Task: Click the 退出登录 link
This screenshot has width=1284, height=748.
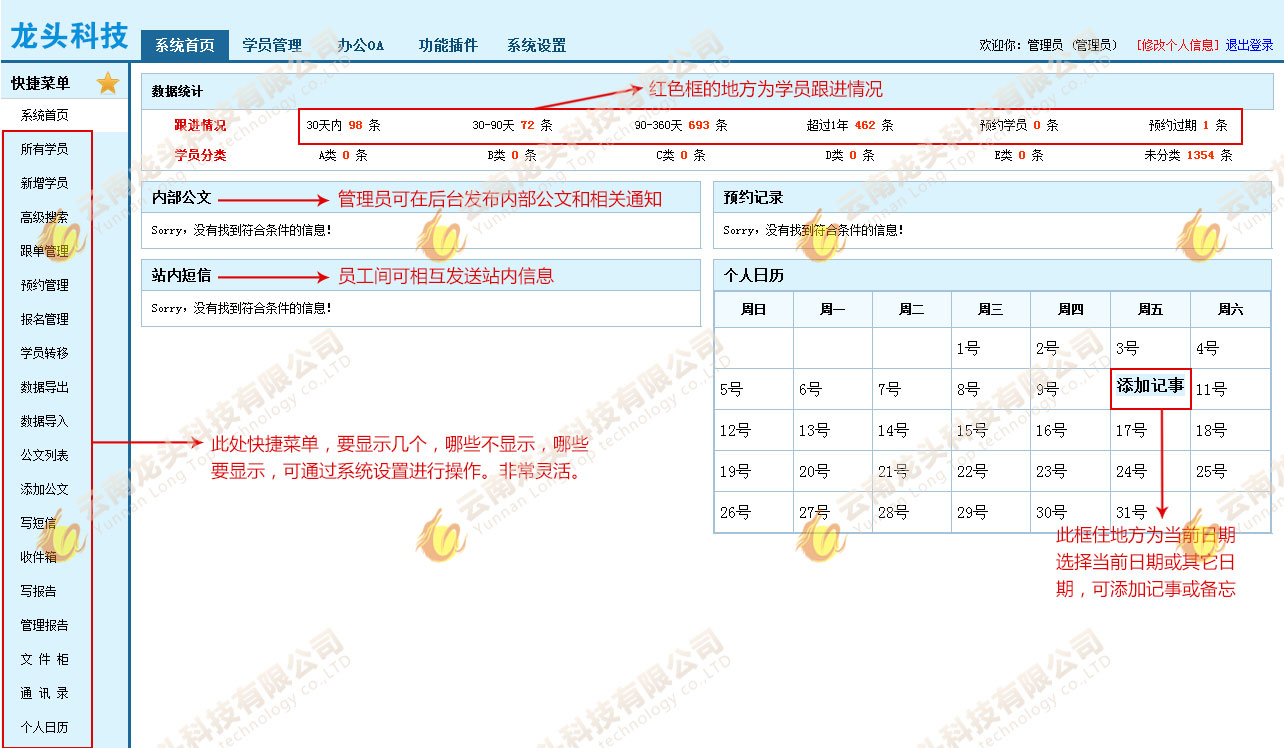Action: (x=1249, y=45)
